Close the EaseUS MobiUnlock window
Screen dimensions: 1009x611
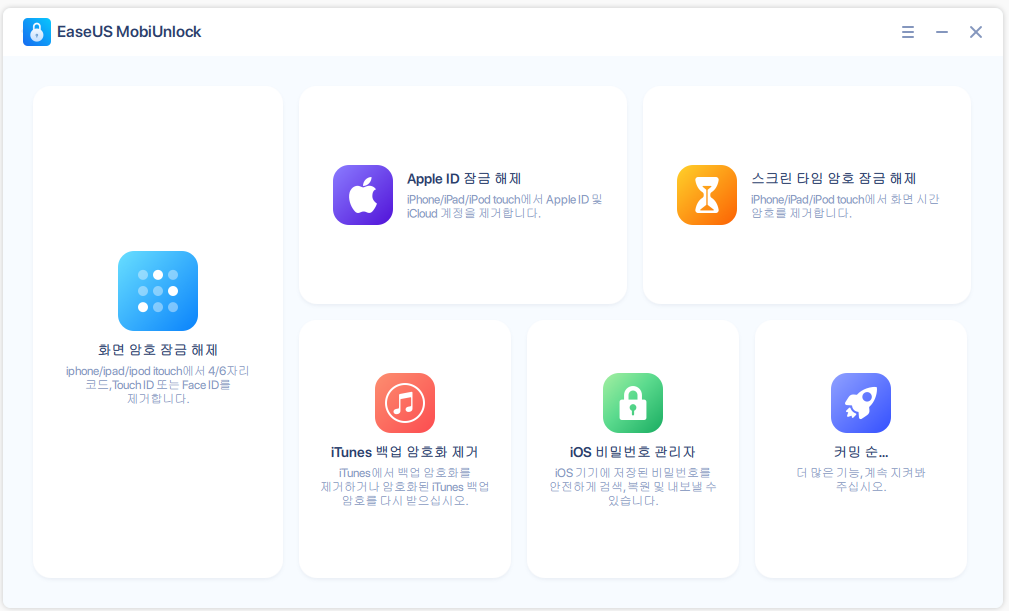(976, 32)
